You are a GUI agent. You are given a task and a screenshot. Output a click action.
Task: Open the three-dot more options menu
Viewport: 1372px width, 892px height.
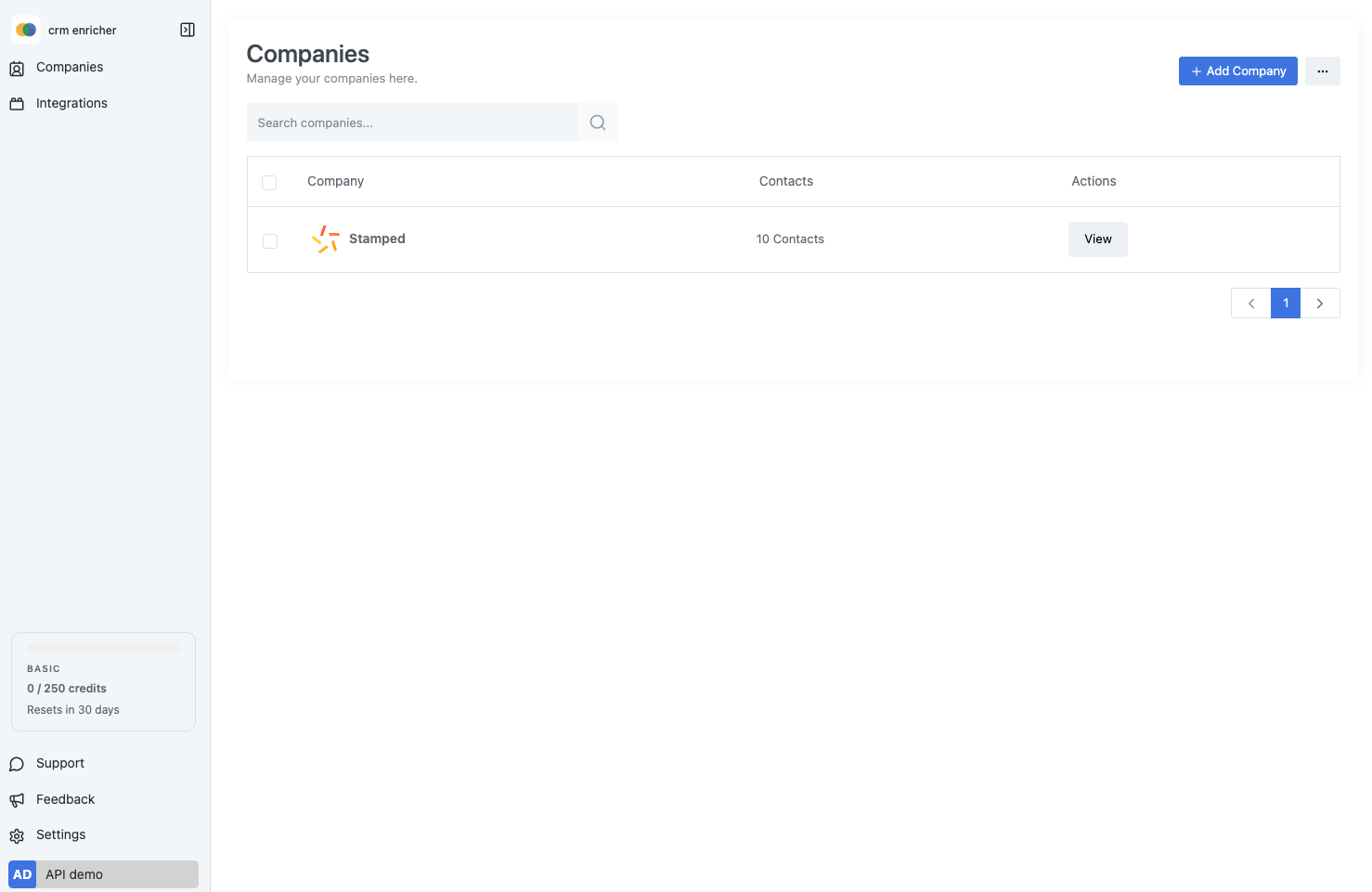click(x=1322, y=71)
